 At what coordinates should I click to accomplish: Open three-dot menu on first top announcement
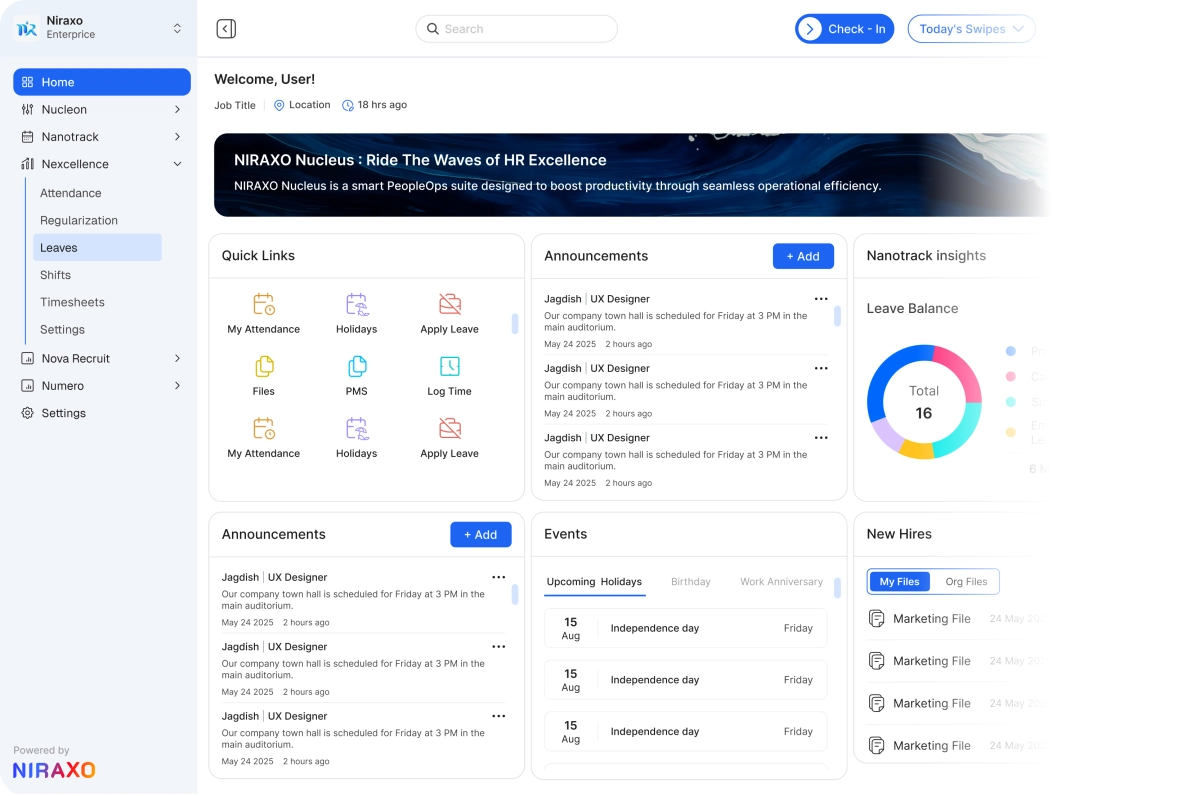[821, 299]
